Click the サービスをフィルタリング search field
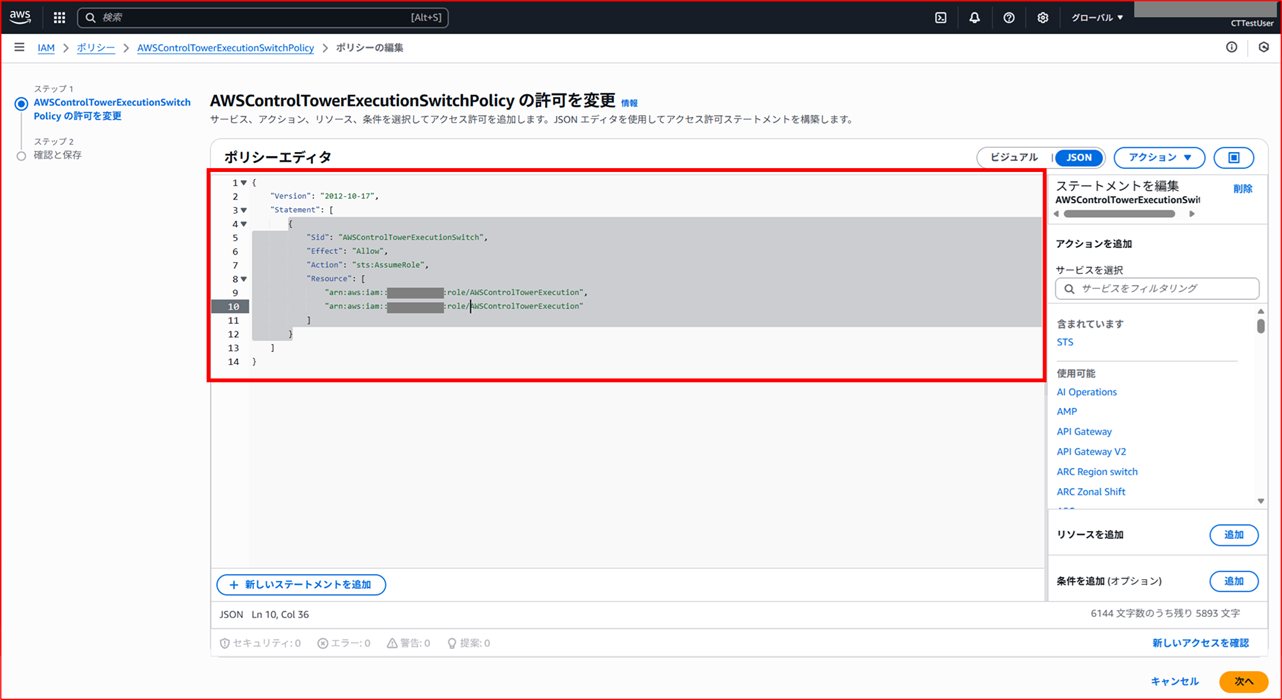 [1157, 288]
